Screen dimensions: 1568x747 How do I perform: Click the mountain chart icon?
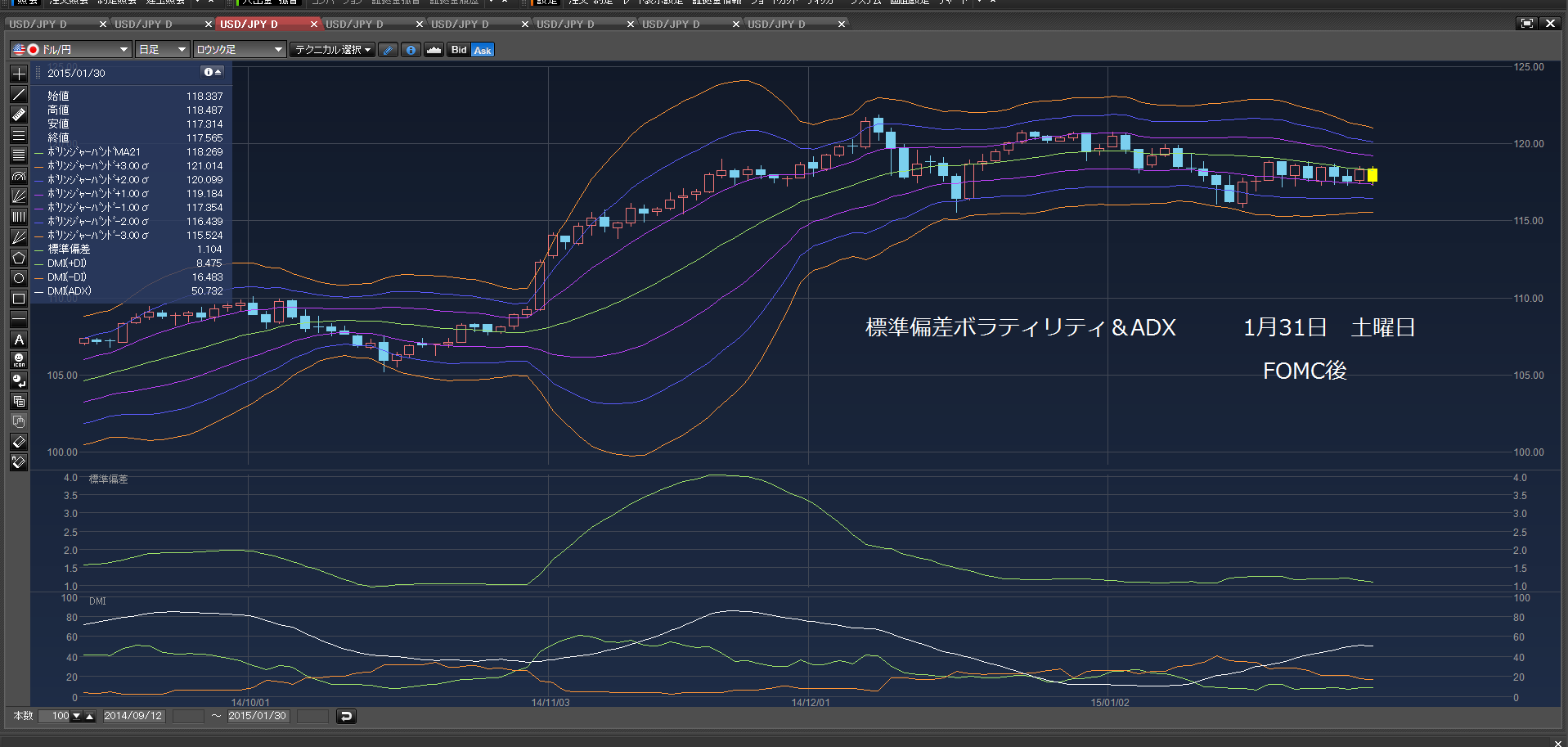434,50
